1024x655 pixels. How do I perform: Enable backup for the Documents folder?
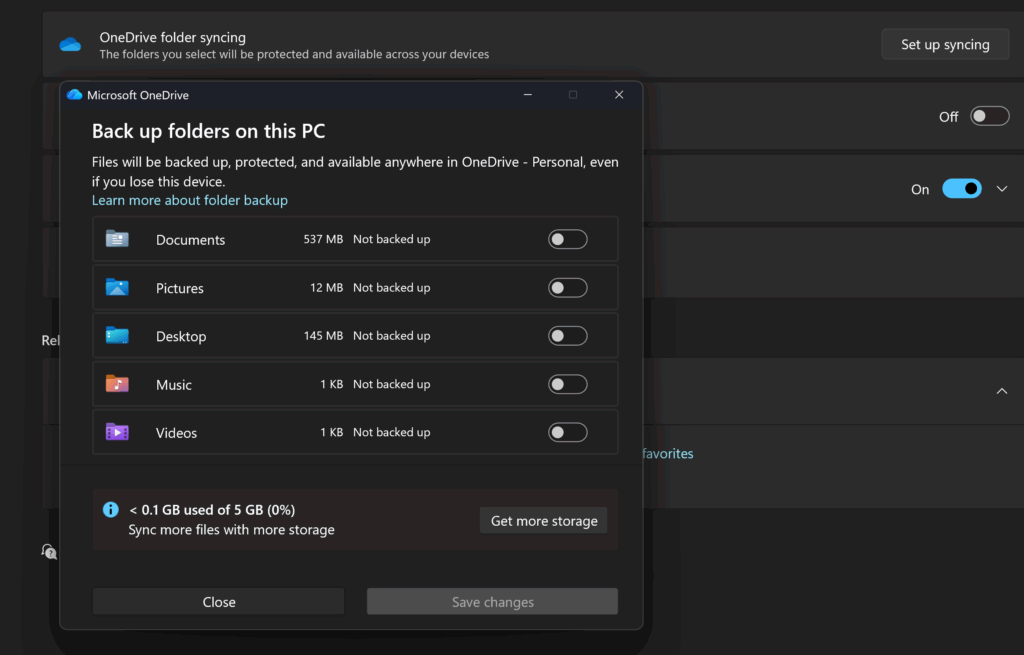567,239
